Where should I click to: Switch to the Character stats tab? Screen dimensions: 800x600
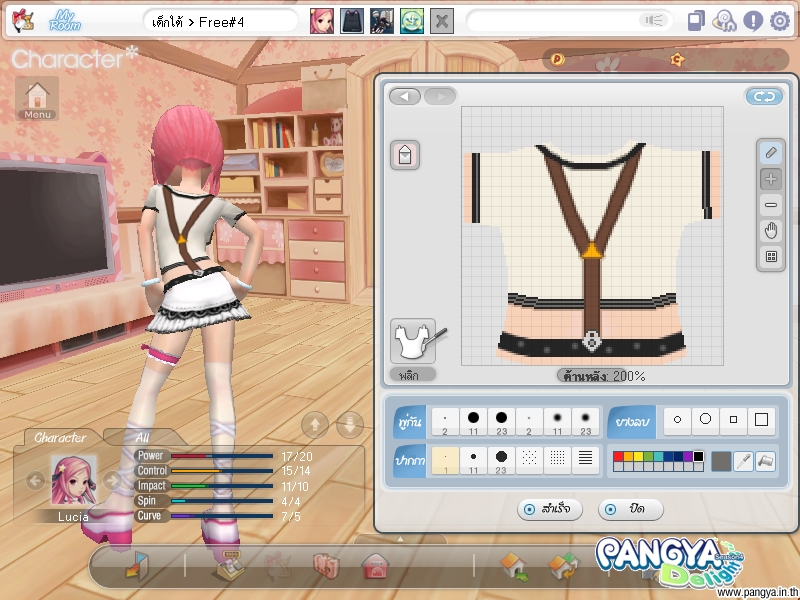pos(60,437)
